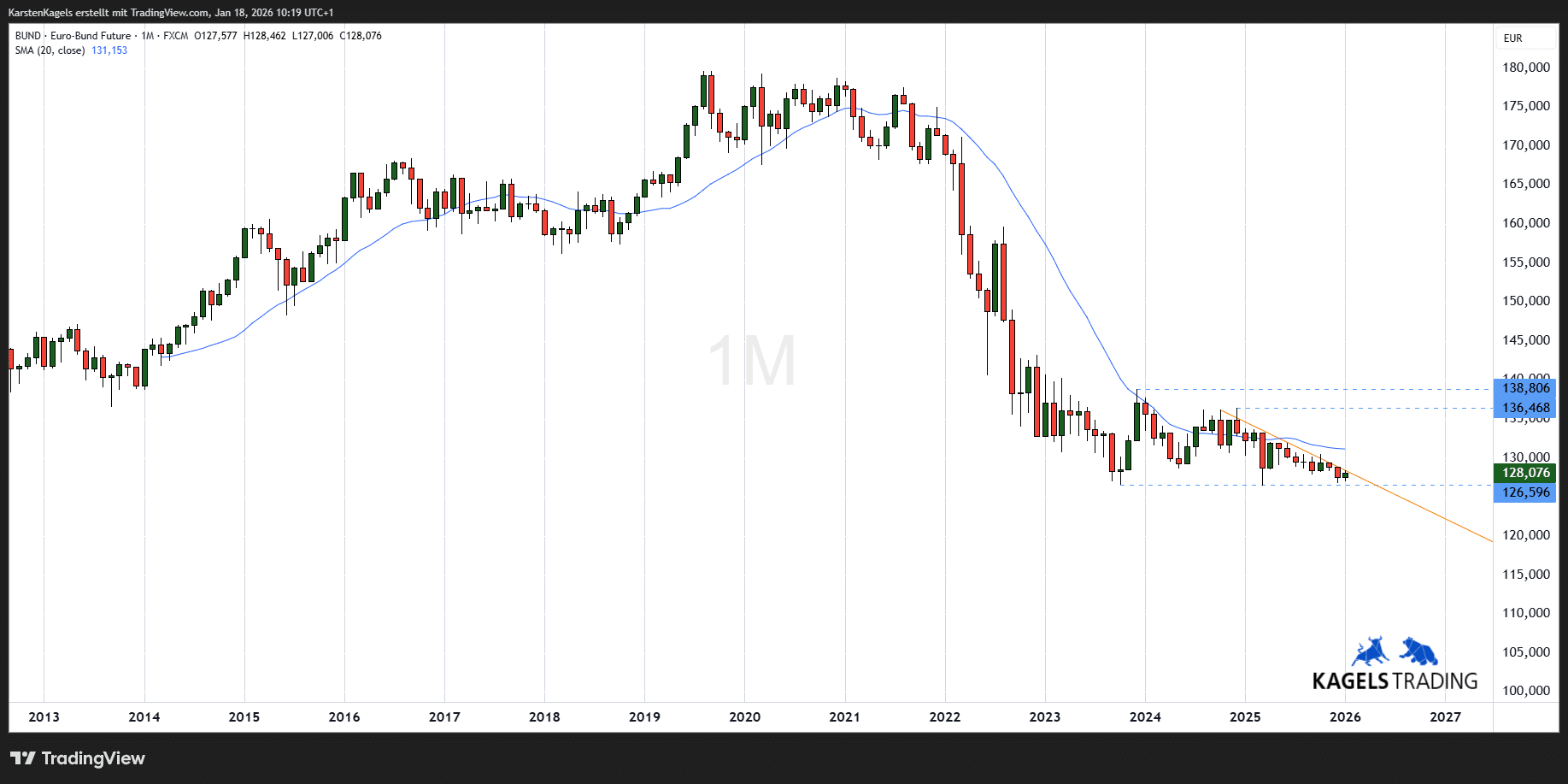Click the 2013 year label on time axis
The image size is (1568, 784).
click(x=44, y=717)
